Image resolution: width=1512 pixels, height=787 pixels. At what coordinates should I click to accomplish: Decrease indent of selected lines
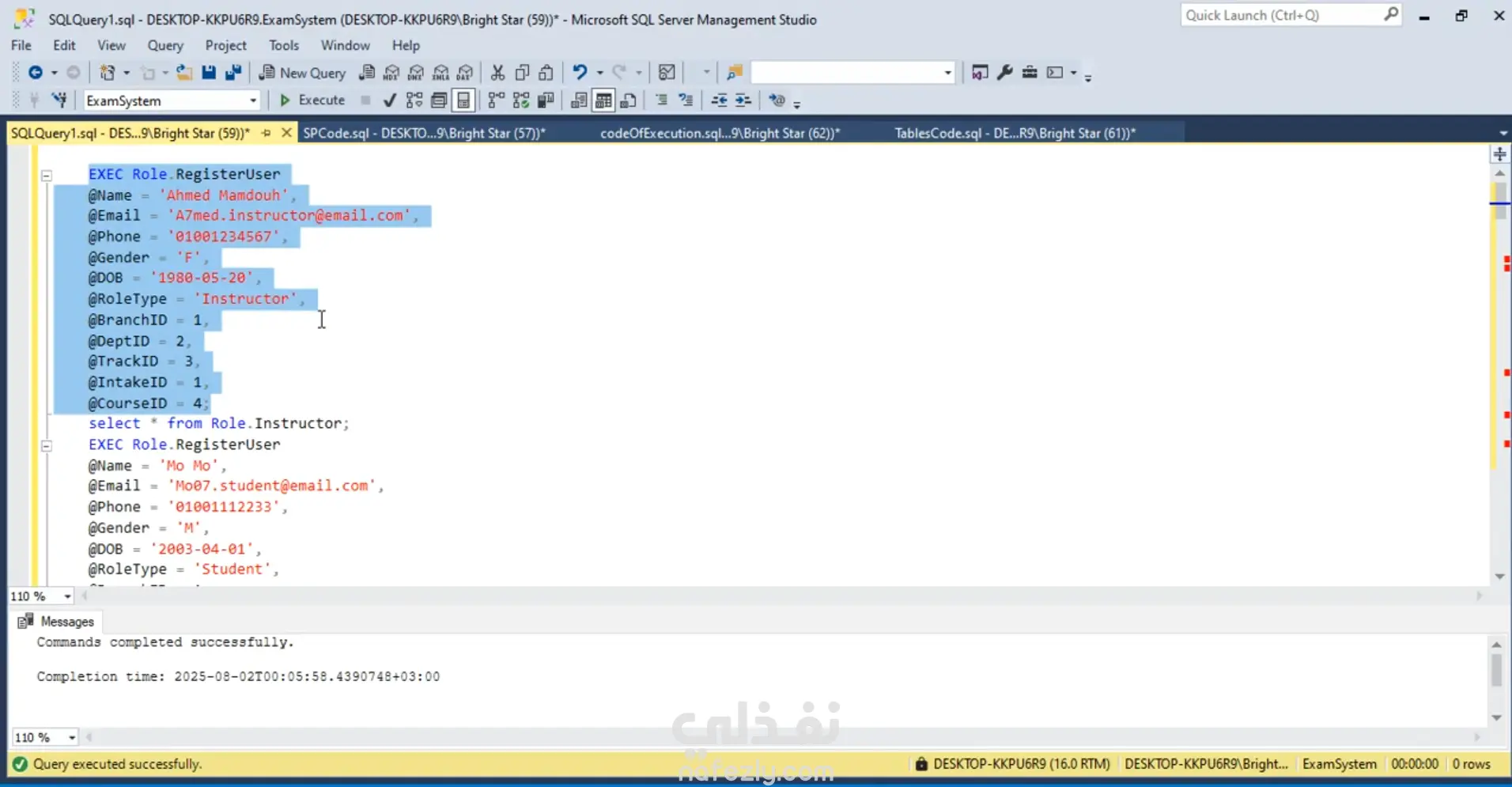(x=719, y=100)
